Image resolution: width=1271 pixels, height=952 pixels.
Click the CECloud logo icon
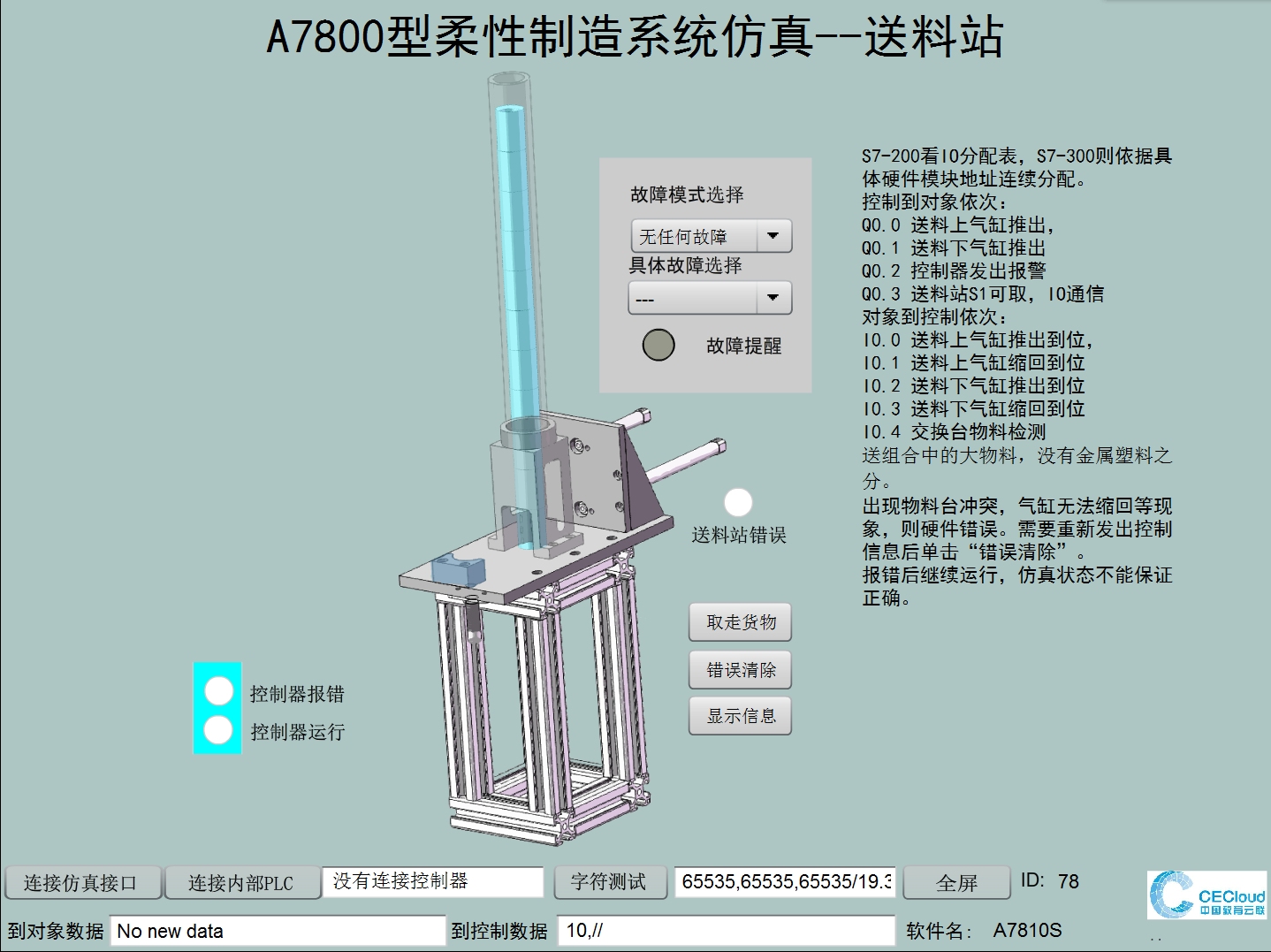[x=1206, y=895]
